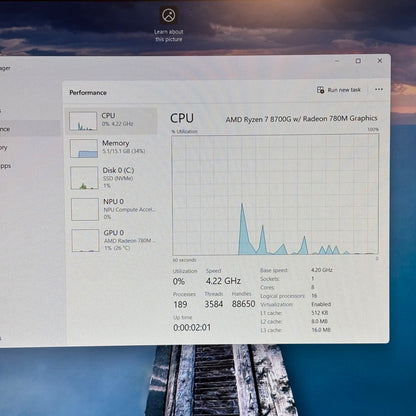The height and width of the screenshot is (416, 416).
Task: Select the Memory mini graph thumbnail
Action: 84,148
